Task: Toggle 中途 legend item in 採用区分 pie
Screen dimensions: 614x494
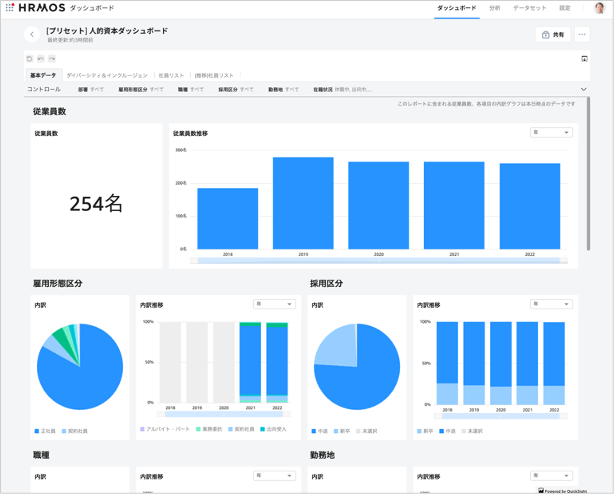Action: [321, 431]
